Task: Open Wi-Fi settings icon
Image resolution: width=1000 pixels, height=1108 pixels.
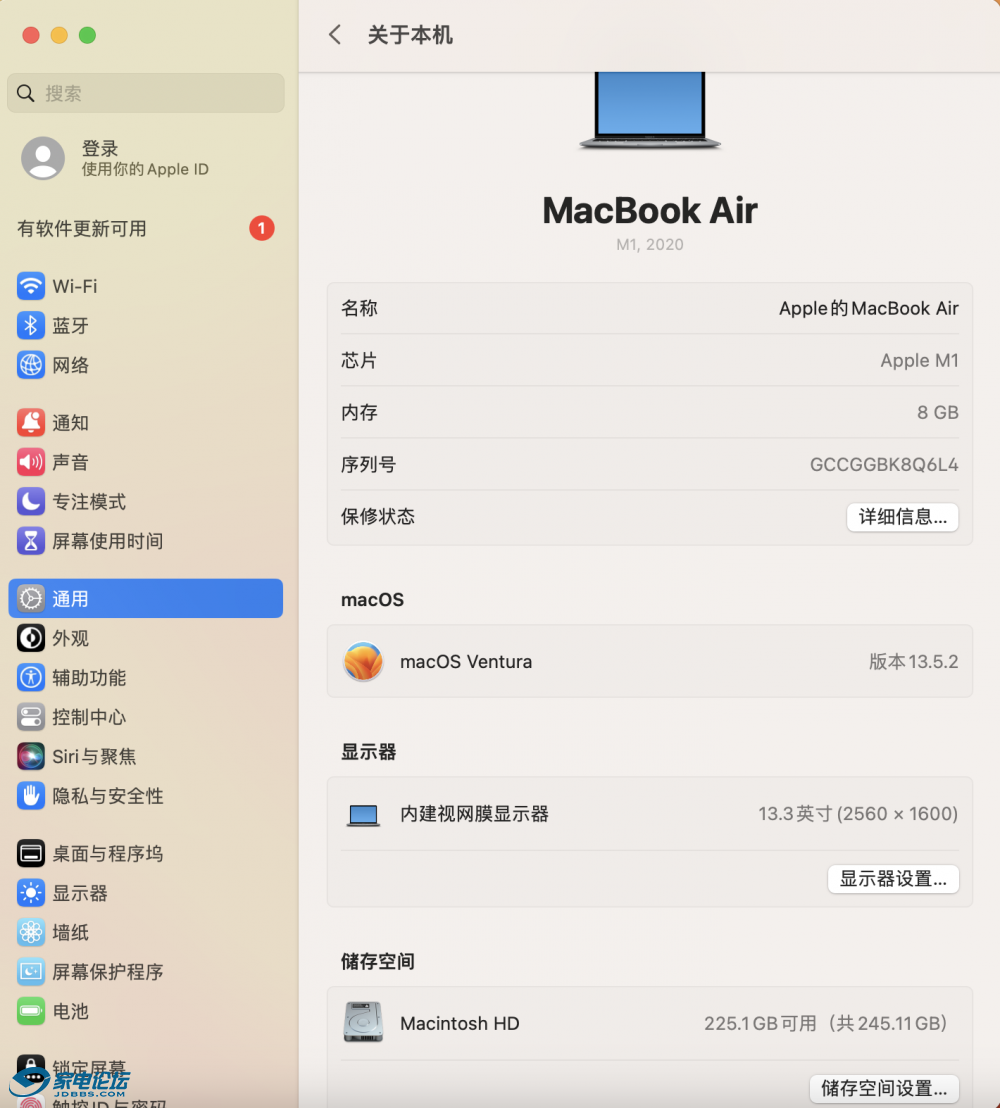Action: (30, 286)
